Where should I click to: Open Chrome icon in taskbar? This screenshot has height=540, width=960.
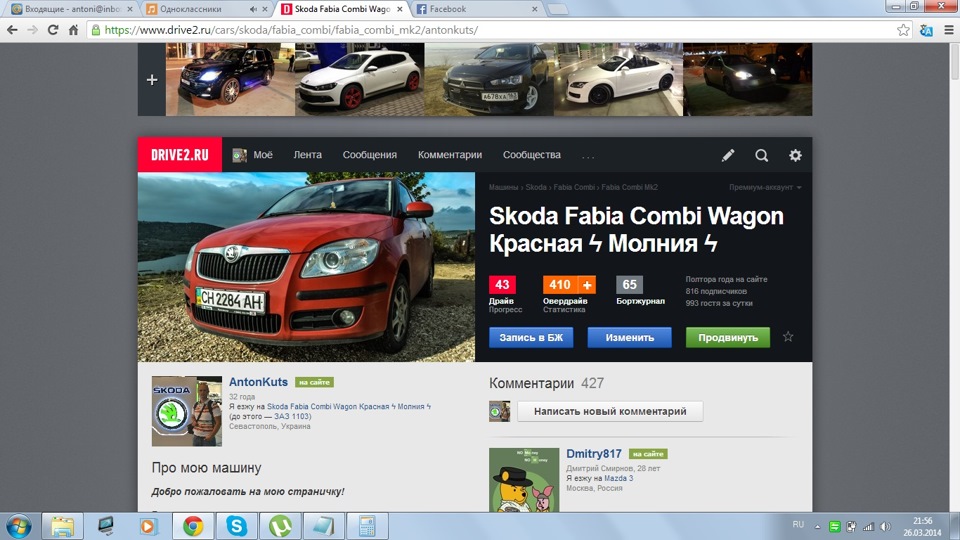(x=193, y=526)
